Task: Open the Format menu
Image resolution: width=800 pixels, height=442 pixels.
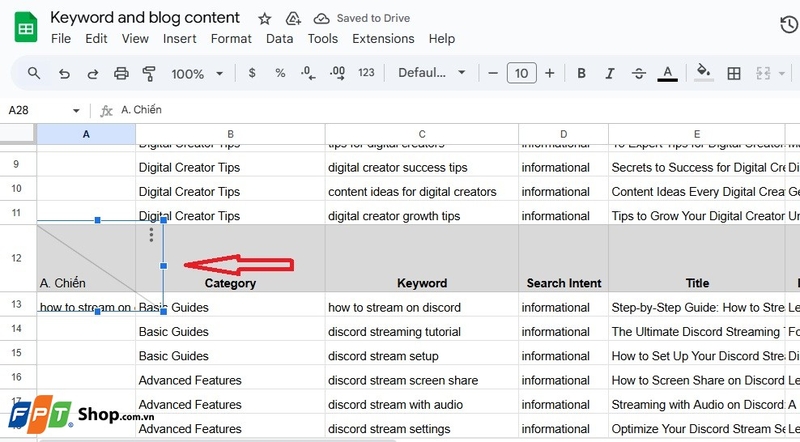Action: click(x=231, y=39)
